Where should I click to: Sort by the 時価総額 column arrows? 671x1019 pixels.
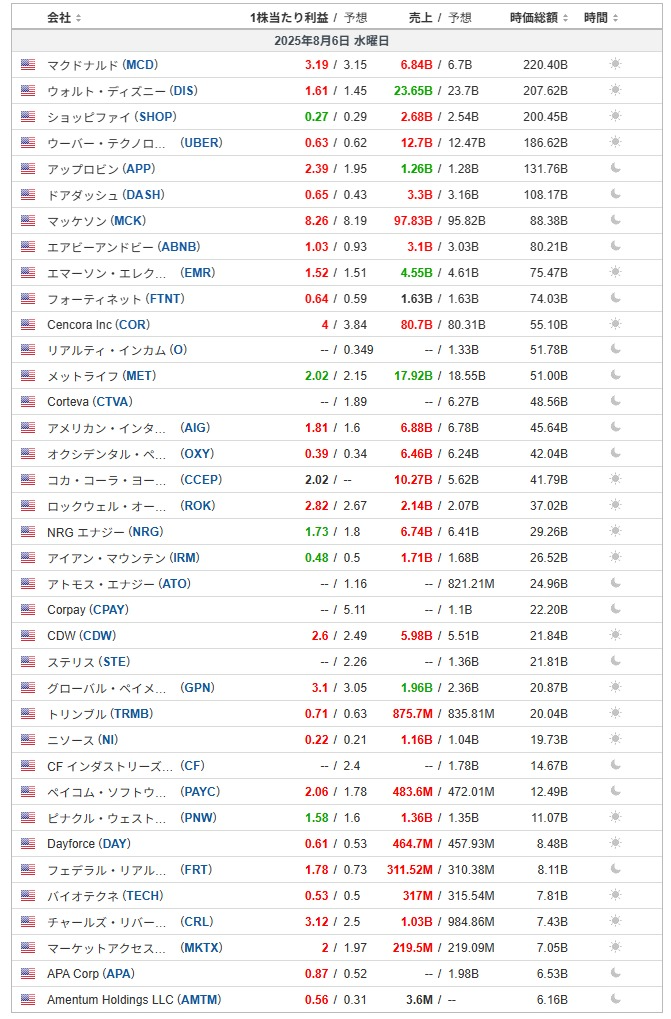(x=565, y=18)
